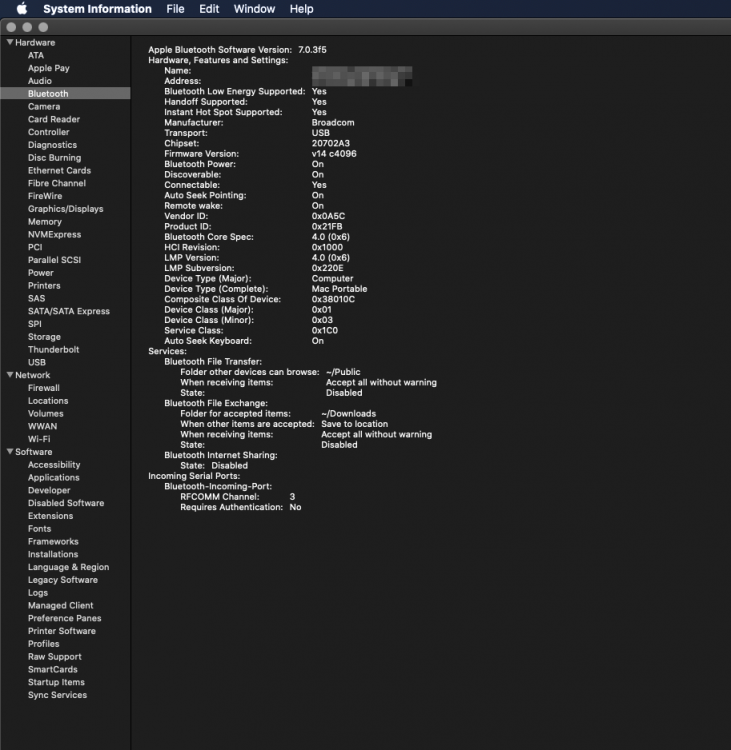Image resolution: width=731 pixels, height=750 pixels.
Task: Select Diagnostics in the sidebar
Action: click(52, 145)
